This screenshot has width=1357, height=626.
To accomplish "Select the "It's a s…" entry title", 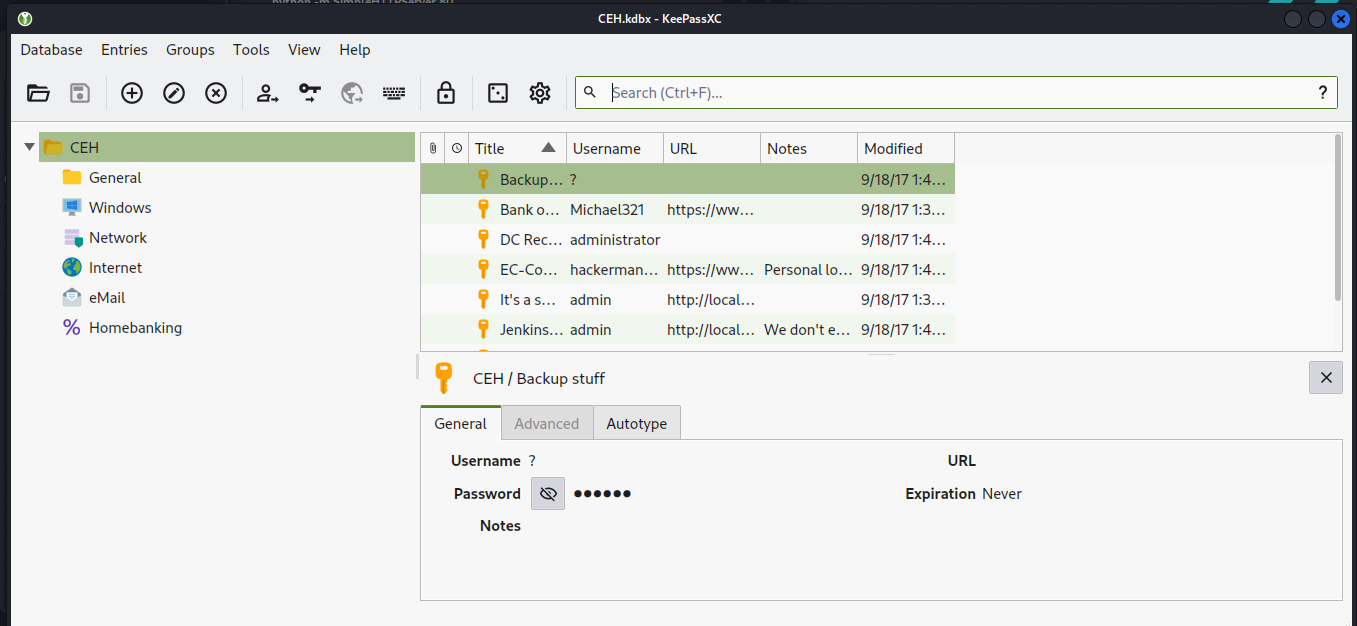I will click(530, 299).
